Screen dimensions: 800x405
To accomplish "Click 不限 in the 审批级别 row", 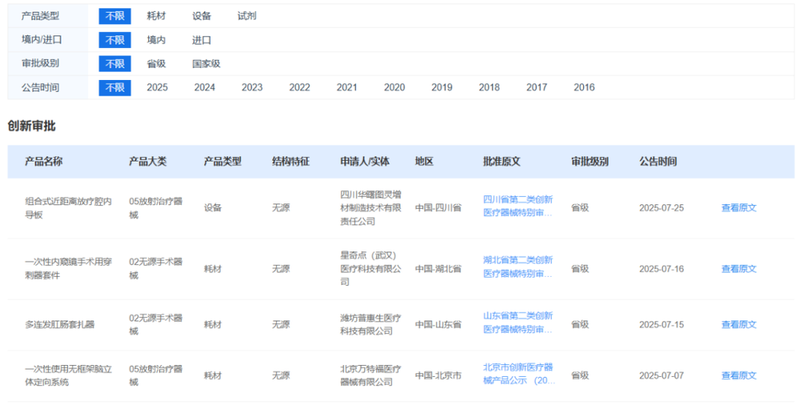I will click(x=115, y=64).
